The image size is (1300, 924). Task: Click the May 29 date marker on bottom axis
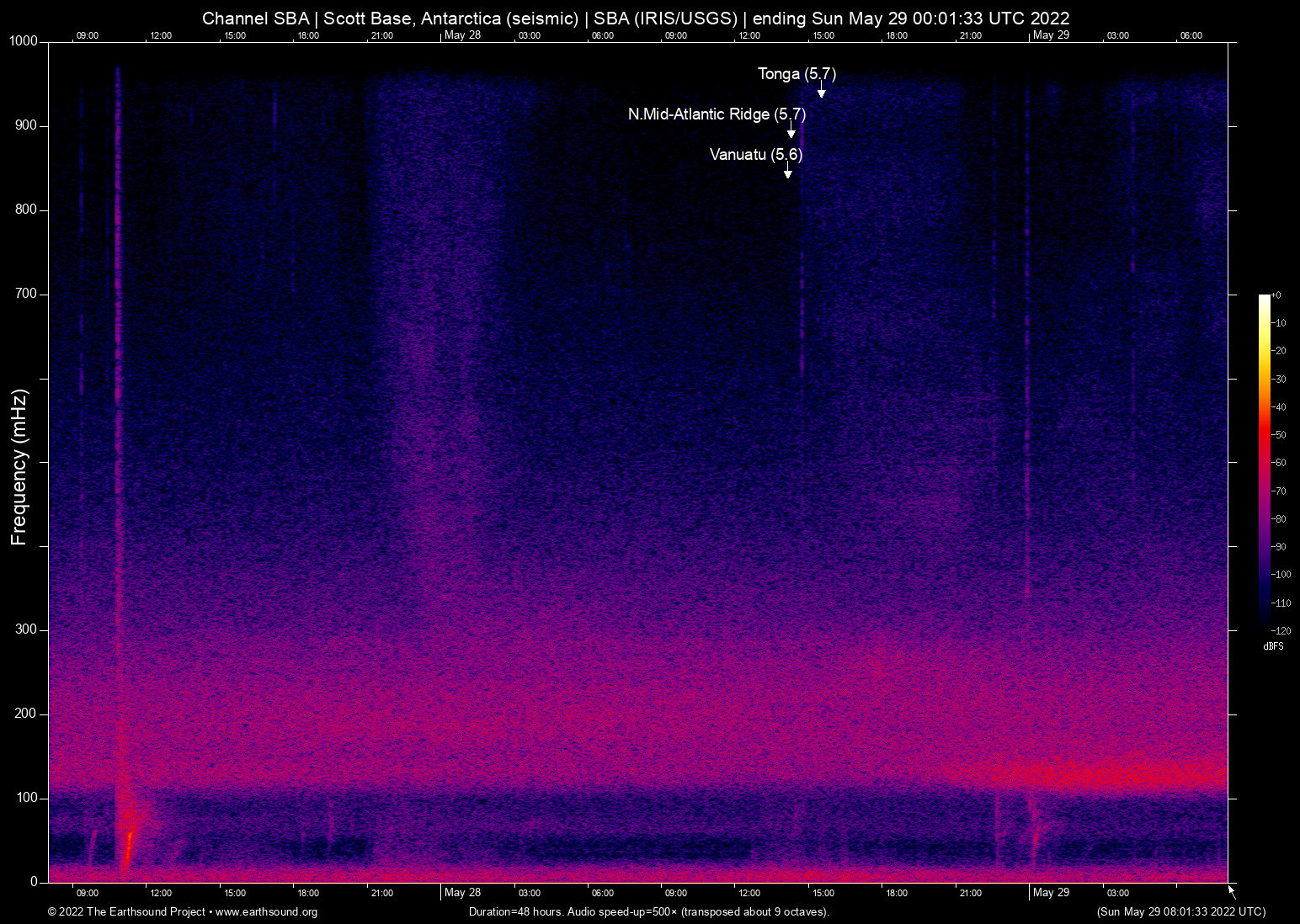1051,893
